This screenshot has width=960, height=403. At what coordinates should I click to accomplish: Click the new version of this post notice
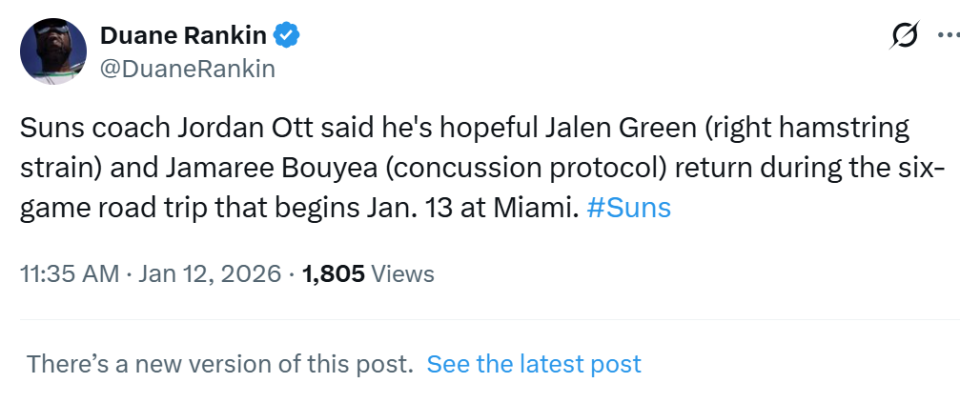point(220,364)
